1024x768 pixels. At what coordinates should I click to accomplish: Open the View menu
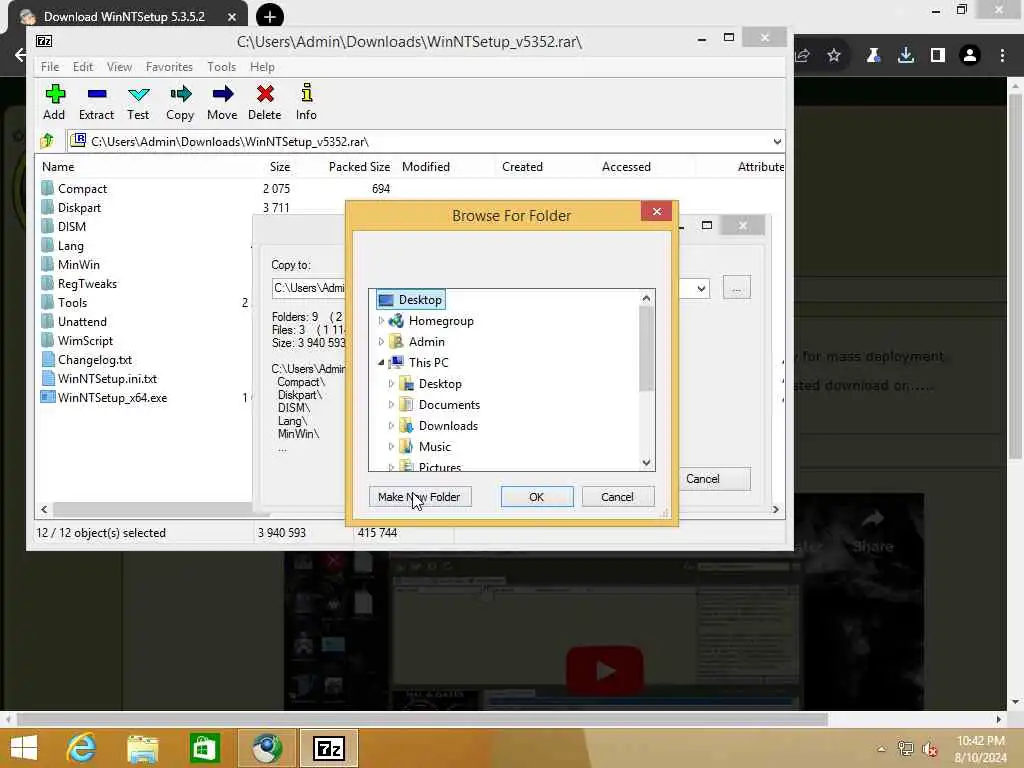point(120,67)
